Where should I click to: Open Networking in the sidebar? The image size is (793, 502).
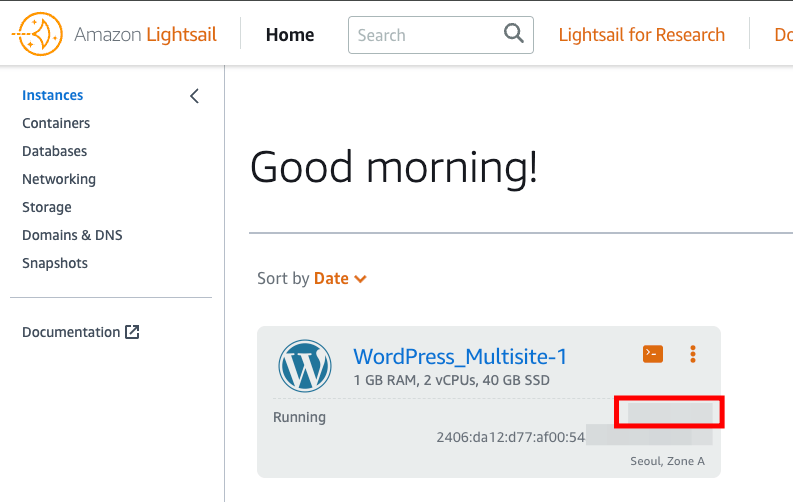coord(59,179)
